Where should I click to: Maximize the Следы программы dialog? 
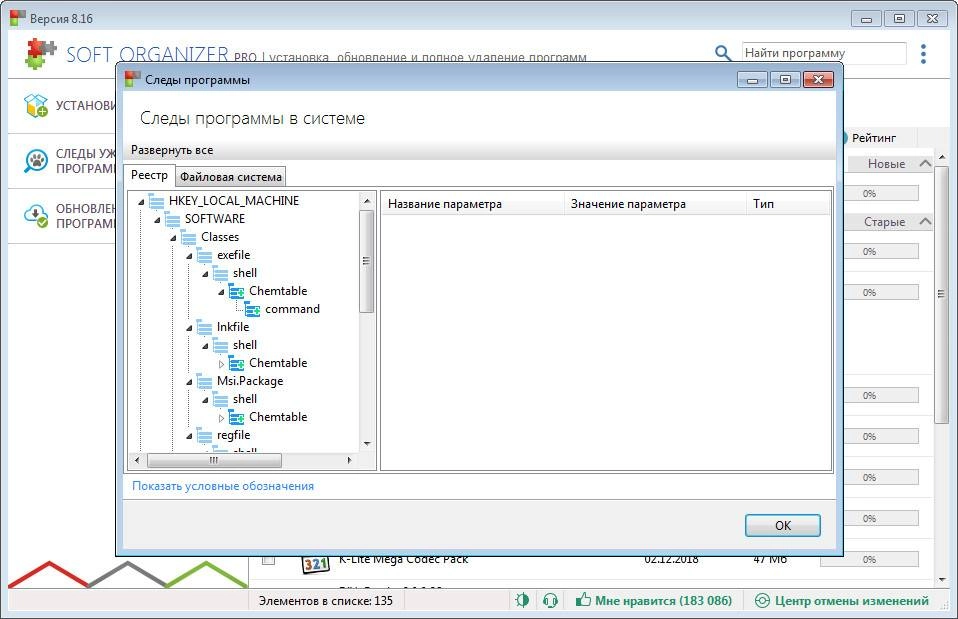[785, 79]
